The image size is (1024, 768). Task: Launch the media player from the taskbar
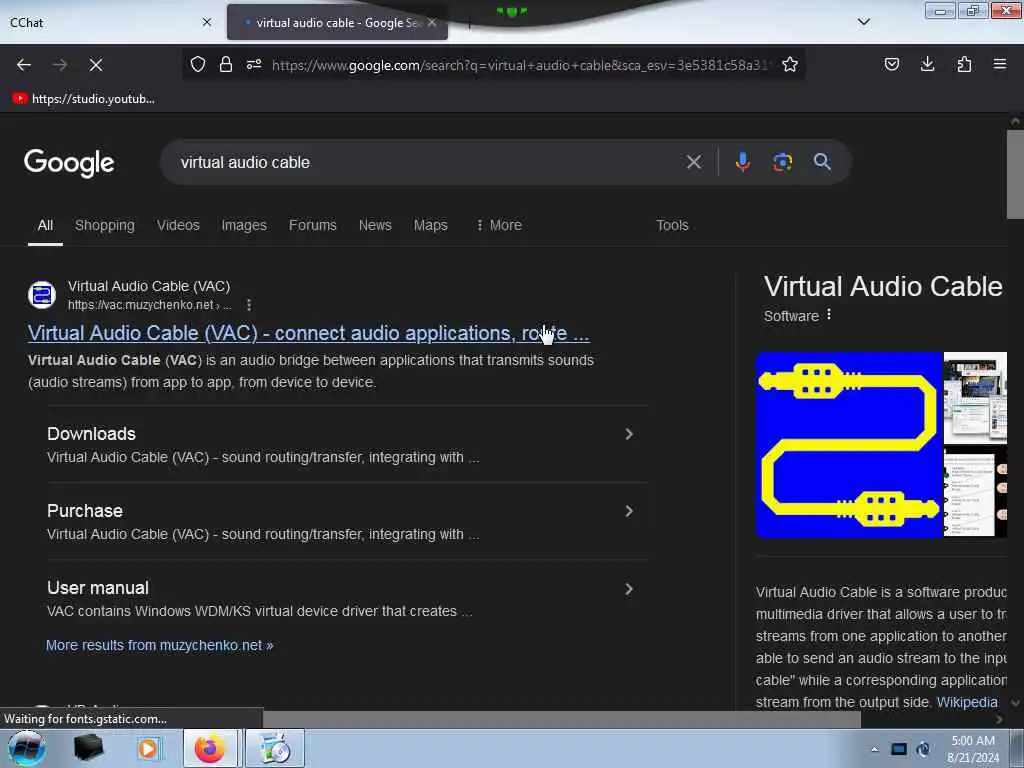pos(148,748)
